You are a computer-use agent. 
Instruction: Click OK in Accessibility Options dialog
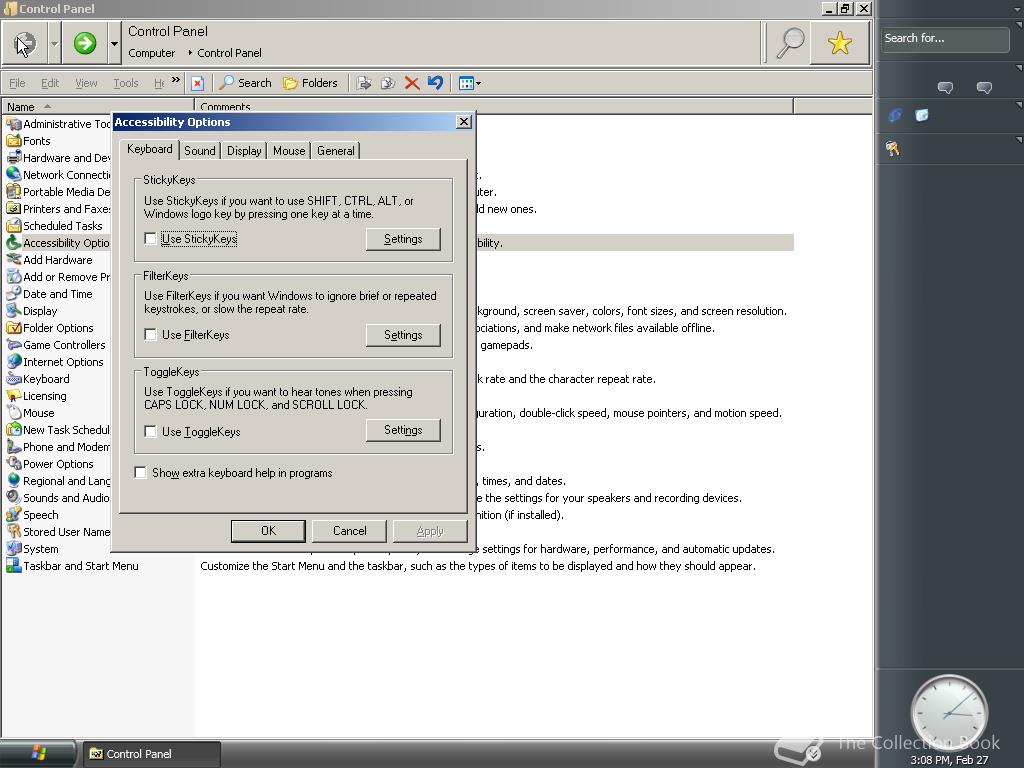[268, 531]
